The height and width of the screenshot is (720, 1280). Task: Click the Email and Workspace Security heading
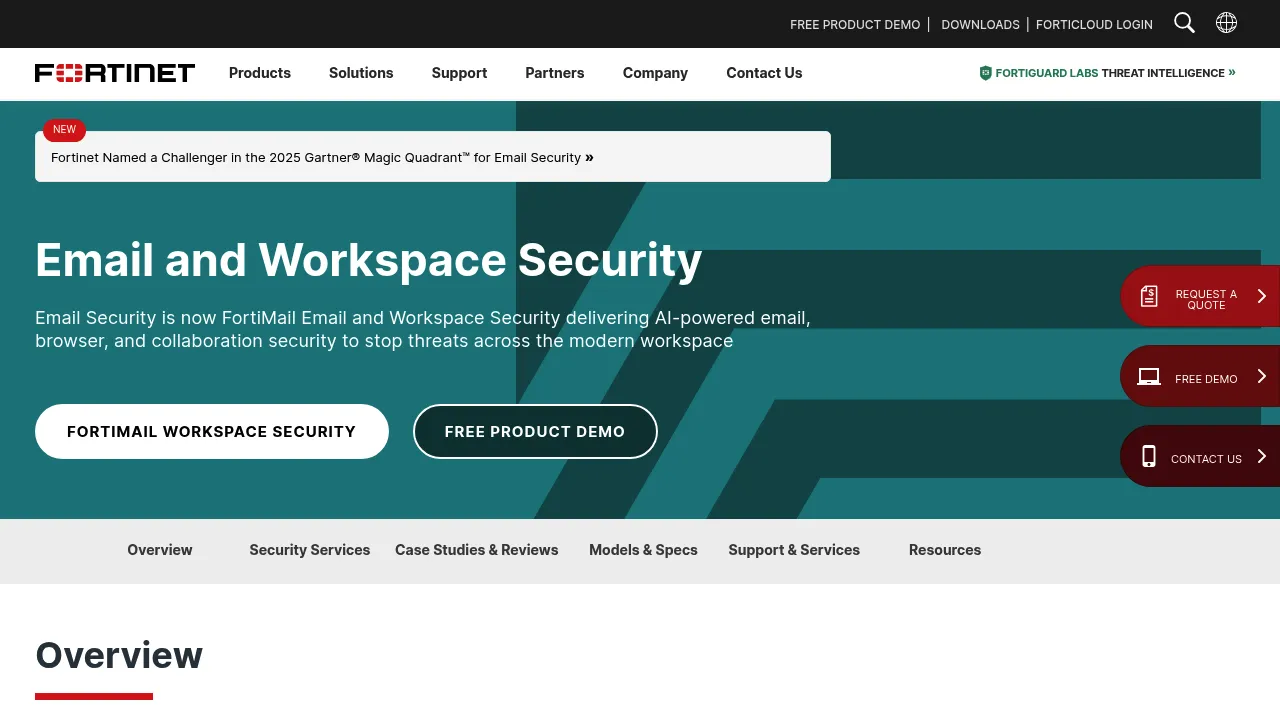tap(369, 260)
